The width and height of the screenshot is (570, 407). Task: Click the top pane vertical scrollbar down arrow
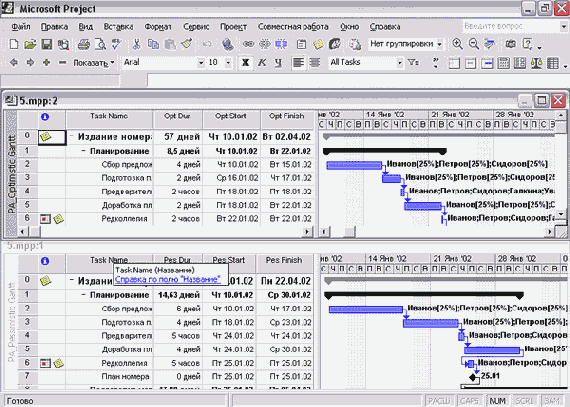(561, 214)
